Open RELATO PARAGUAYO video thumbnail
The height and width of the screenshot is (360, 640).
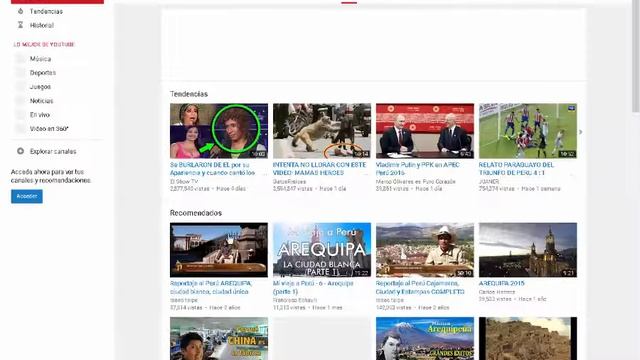pyautogui.click(x=528, y=131)
